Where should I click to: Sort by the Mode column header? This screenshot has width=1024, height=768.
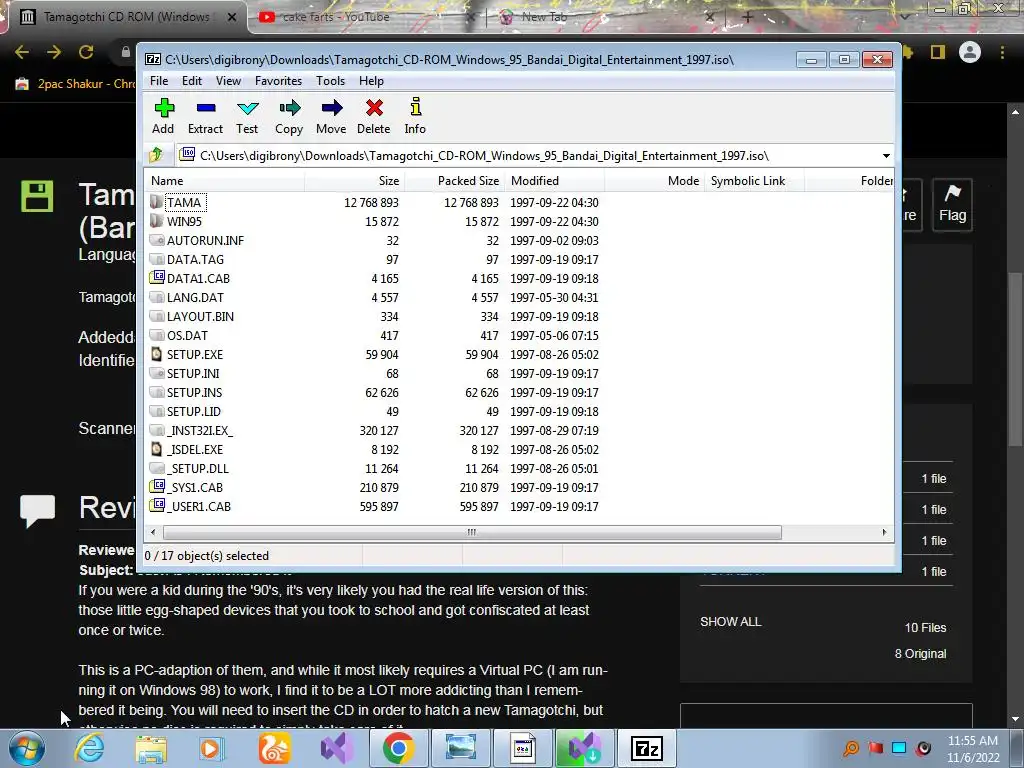pyautogui.click(x=654, y=181)
